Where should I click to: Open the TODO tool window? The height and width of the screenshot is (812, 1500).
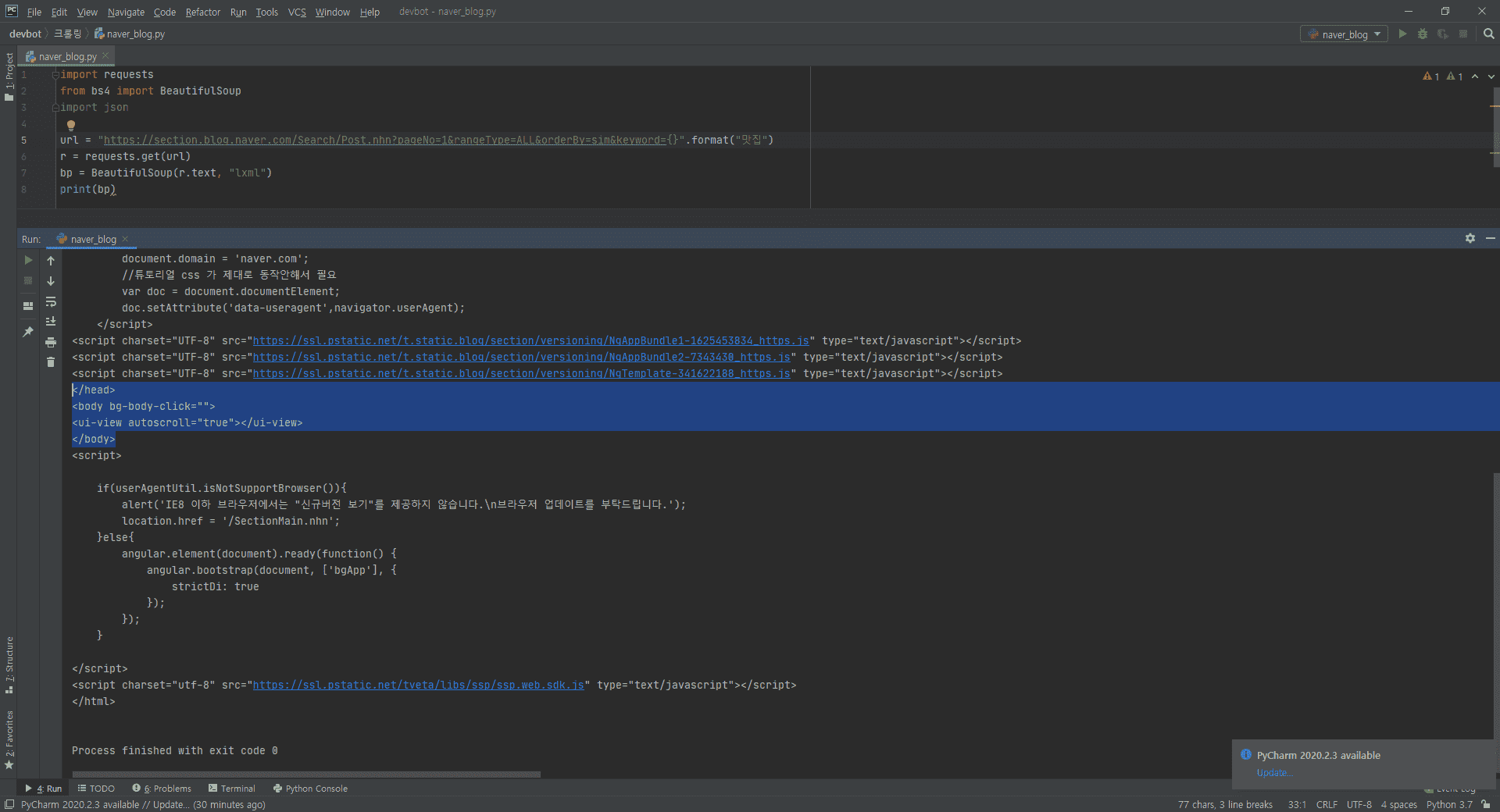pos(96,789)
